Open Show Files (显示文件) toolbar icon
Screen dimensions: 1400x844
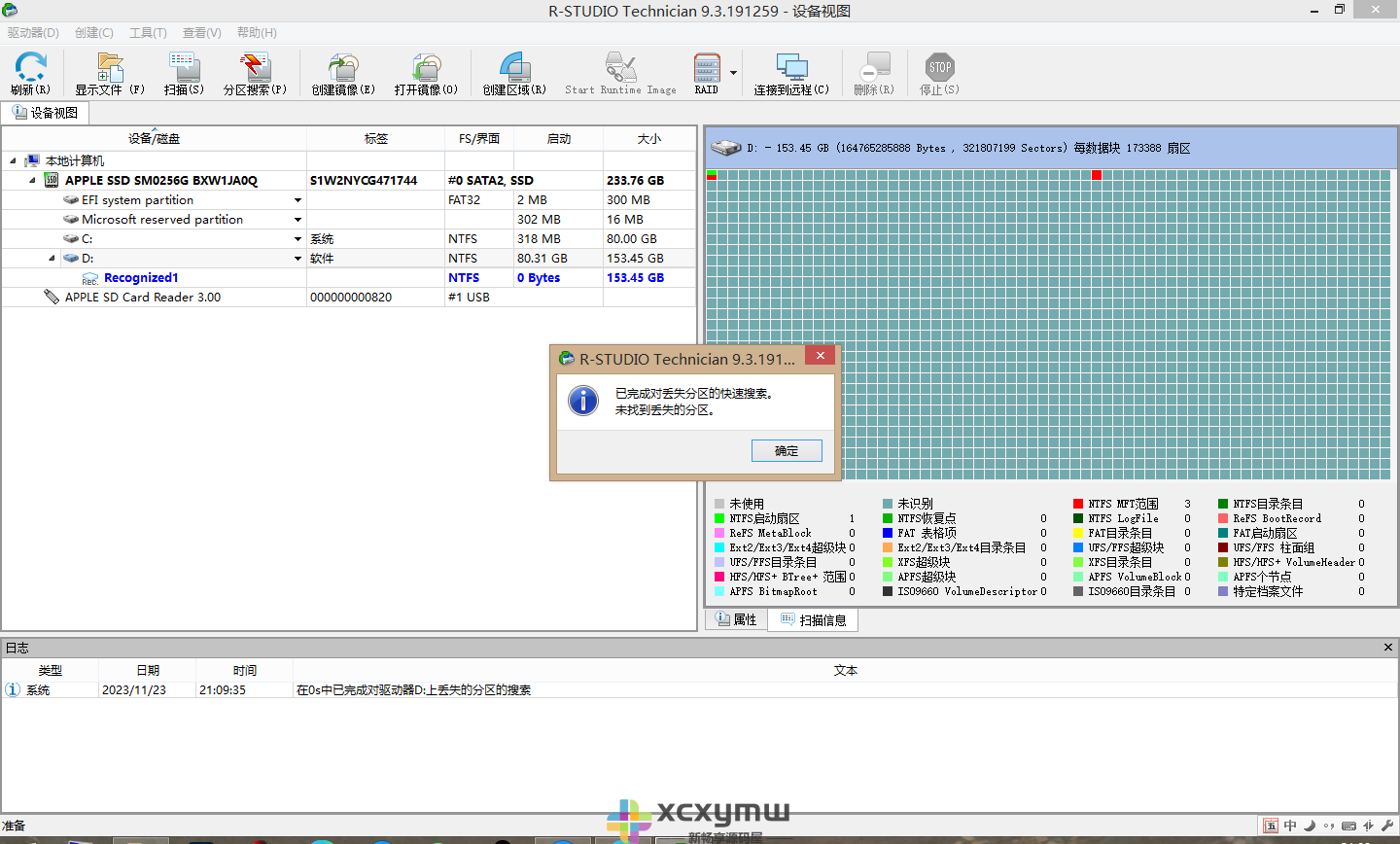(110, 74)
